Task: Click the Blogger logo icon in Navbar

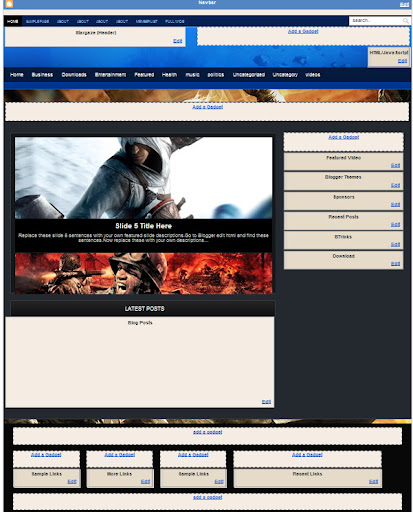Action: coord(9,4)
